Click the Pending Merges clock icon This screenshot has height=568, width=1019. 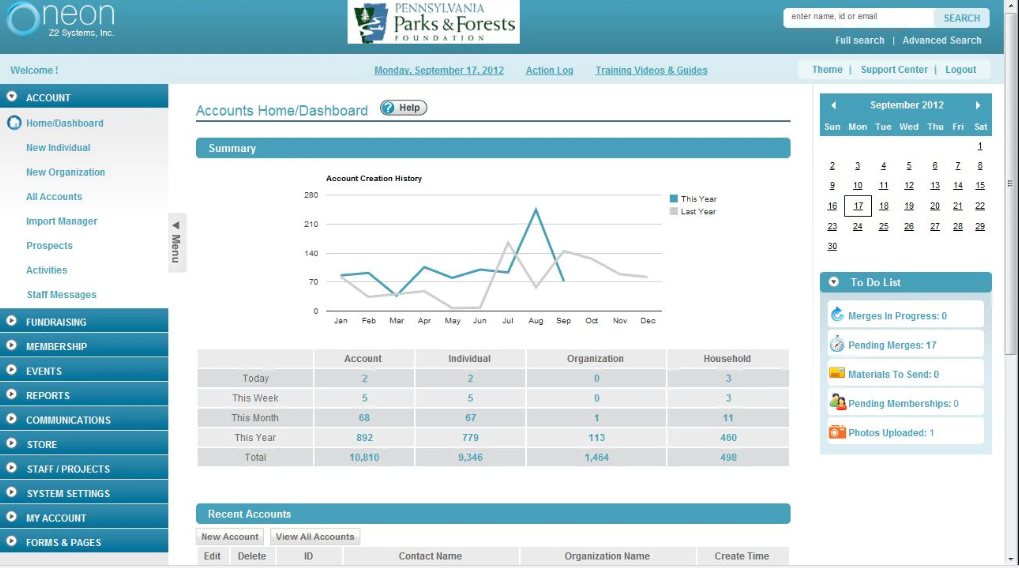tap(837, 344)
